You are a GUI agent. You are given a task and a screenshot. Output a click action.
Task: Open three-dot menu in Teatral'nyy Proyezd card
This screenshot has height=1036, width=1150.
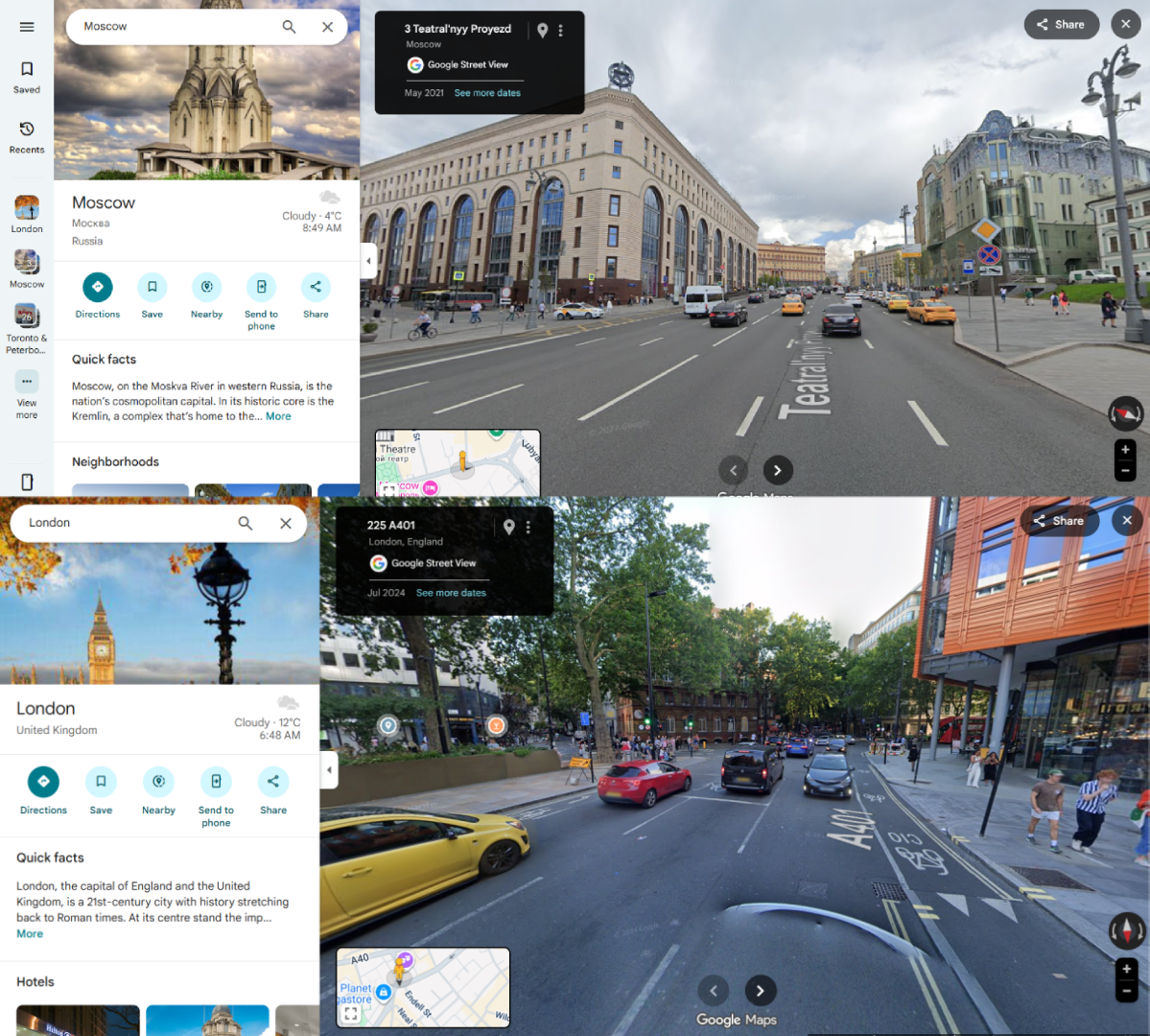pos(560,30)
